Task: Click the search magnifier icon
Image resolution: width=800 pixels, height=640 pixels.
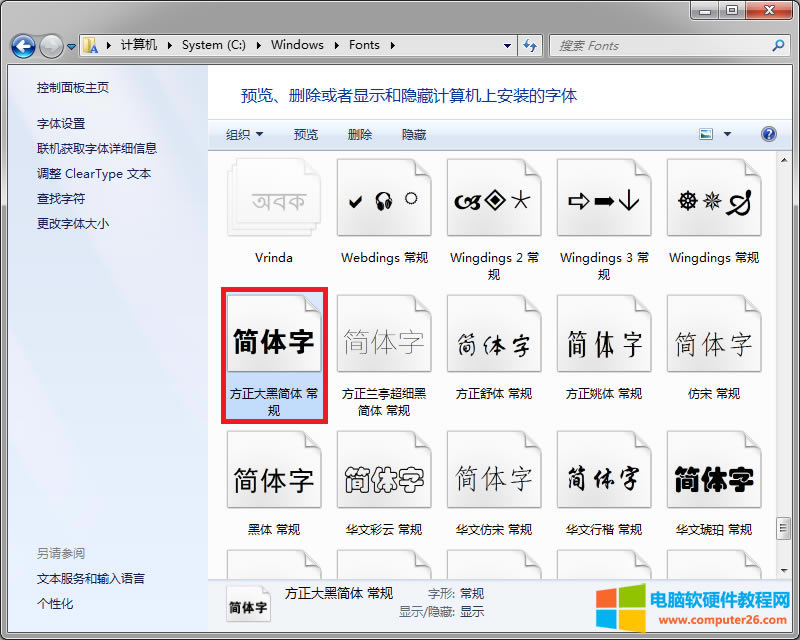Action: (x=778, y=45)
